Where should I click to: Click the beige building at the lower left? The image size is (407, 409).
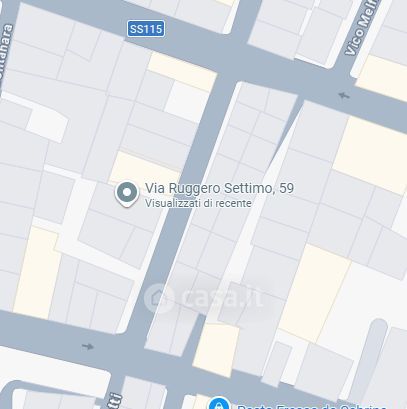(x=37, y=273)
